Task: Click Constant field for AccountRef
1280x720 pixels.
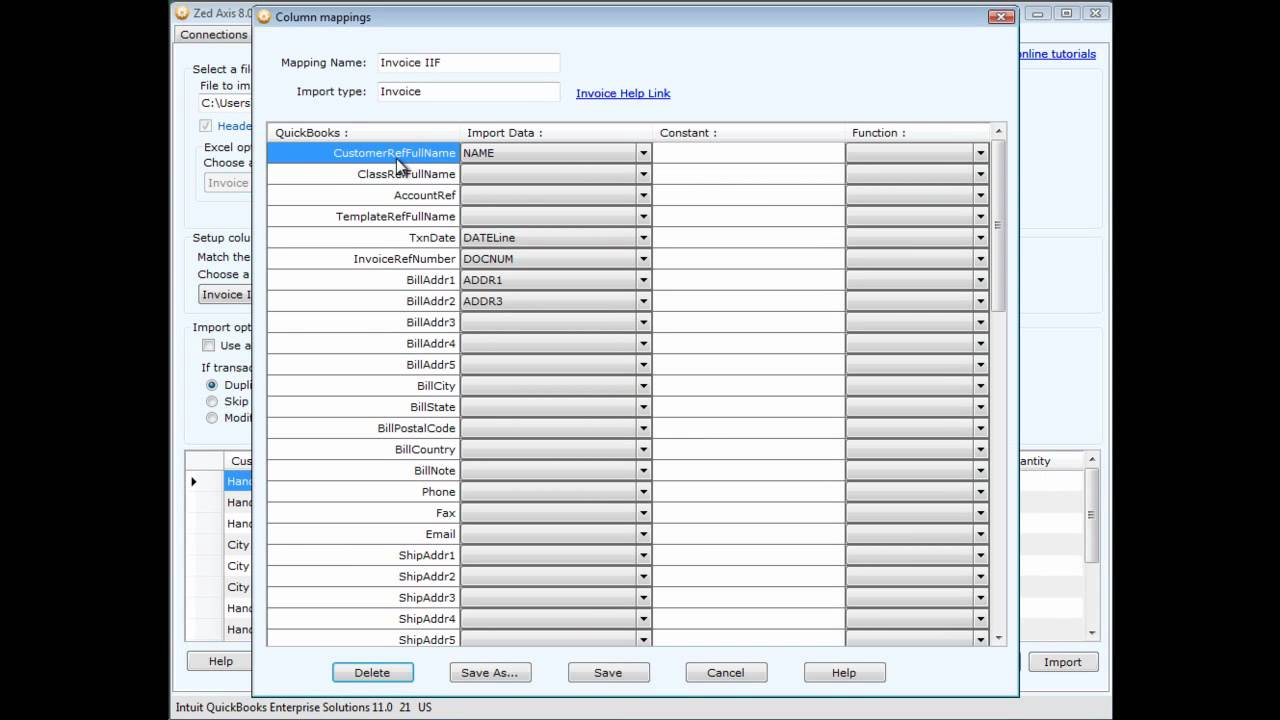Action: pyautogui.click(x=749, y=195)
